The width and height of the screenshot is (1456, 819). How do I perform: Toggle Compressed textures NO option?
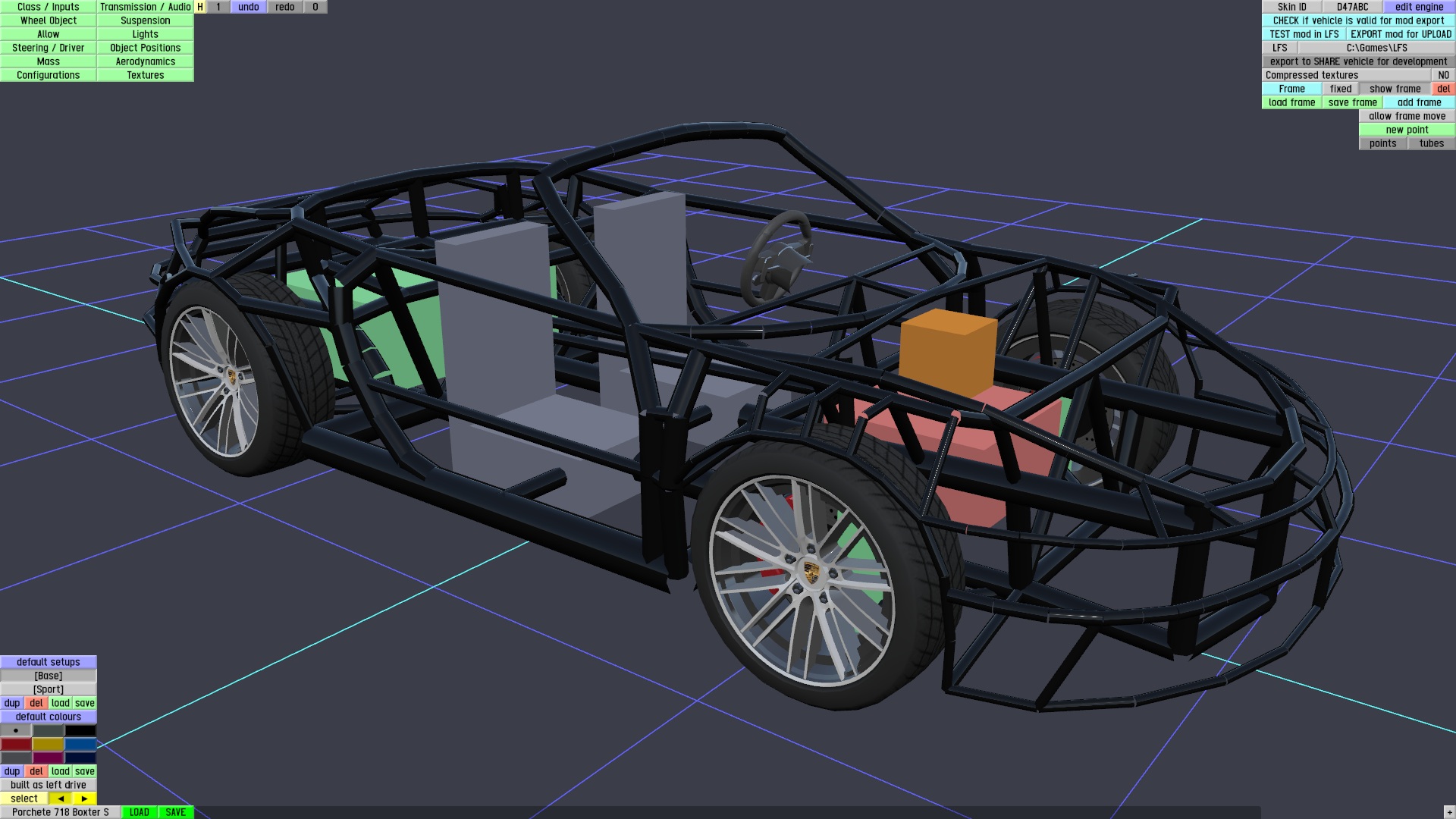[x=1443, y=75]
